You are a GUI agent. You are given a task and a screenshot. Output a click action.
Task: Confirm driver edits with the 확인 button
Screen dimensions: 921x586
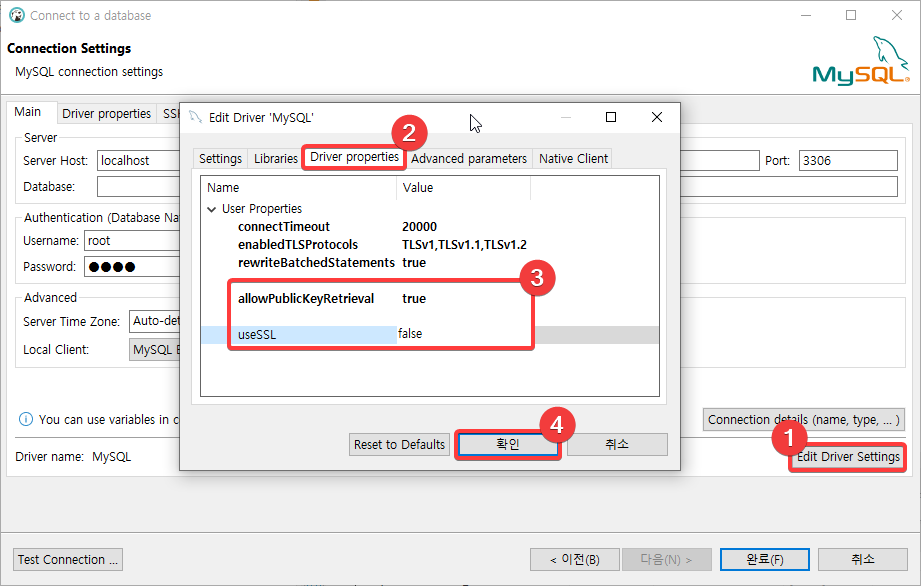pyautogui.click(x=507, y=444)
